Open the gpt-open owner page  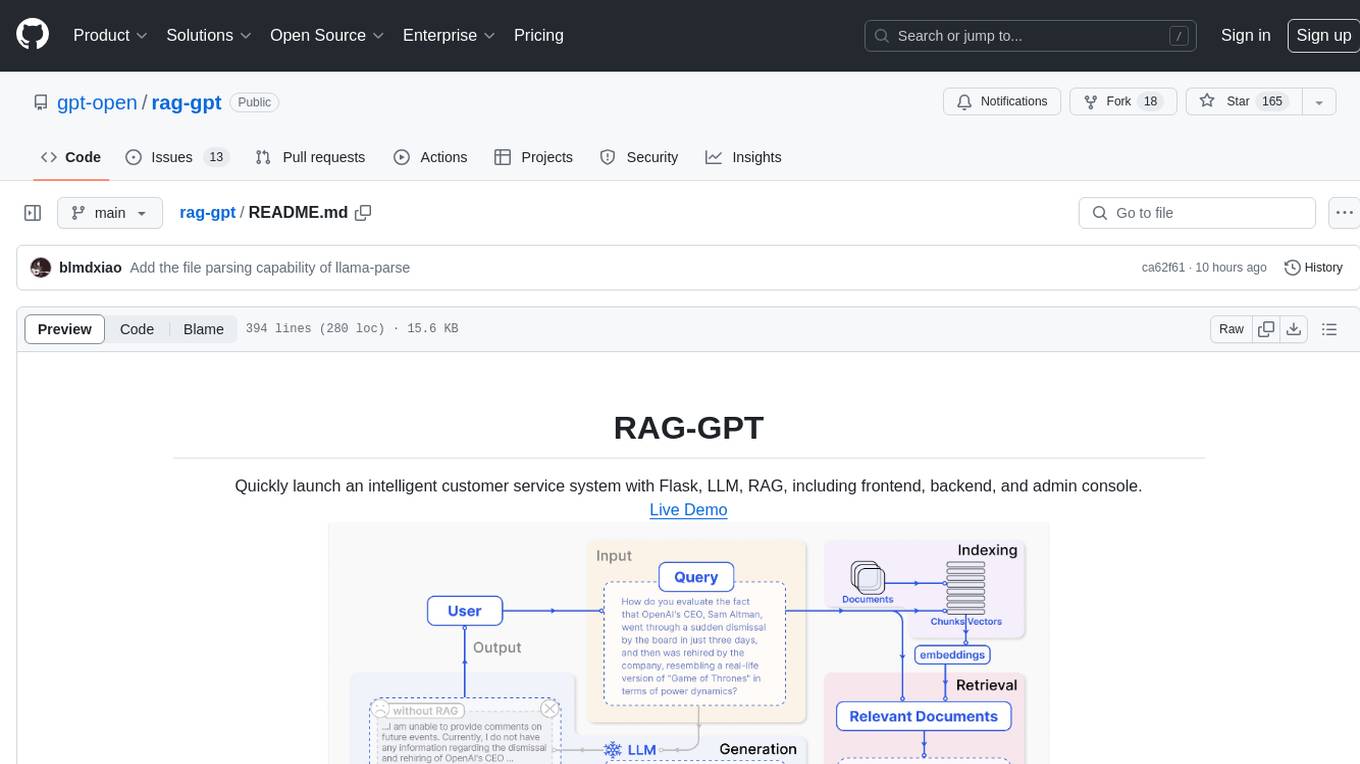99,102
